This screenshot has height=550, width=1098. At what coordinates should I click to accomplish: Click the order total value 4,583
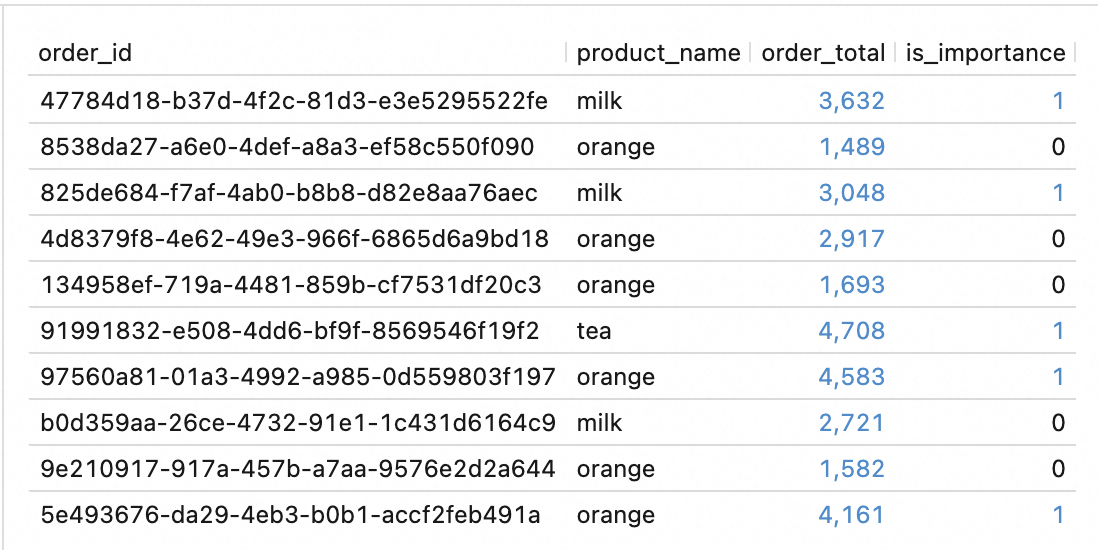pyautogui.click(x=851, y=377)
